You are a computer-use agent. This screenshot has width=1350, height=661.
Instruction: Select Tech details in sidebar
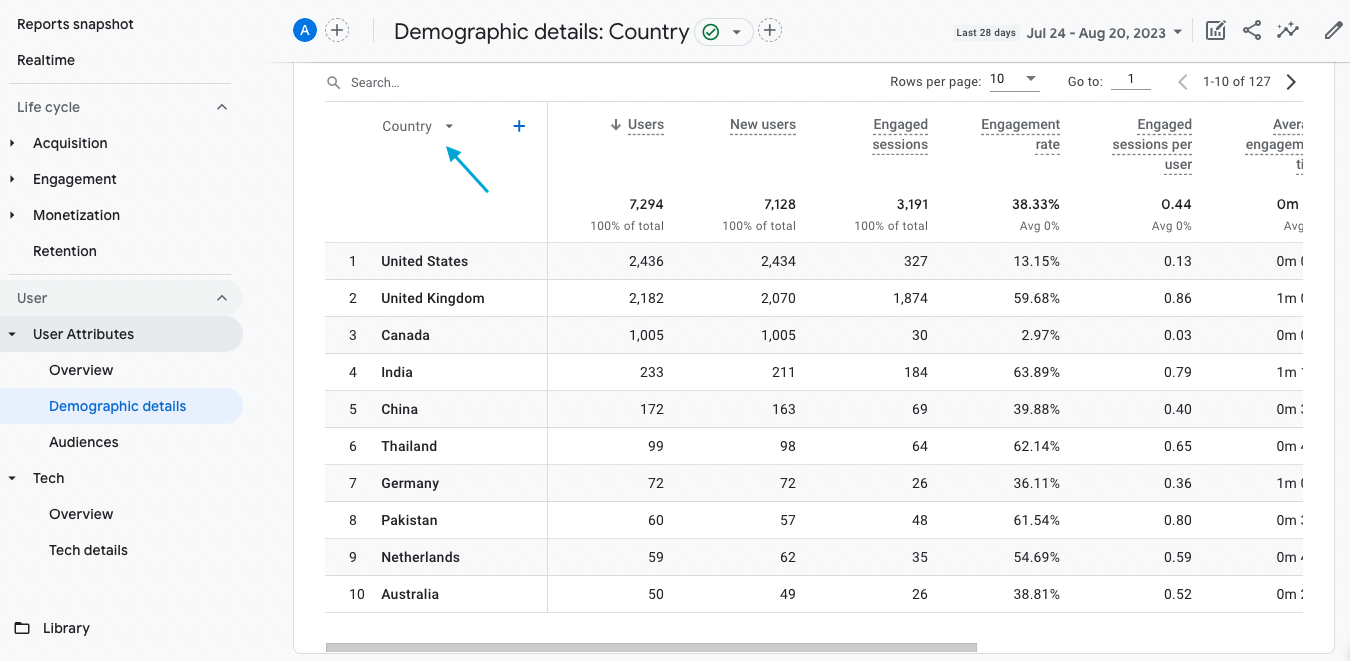coord(88,550)
